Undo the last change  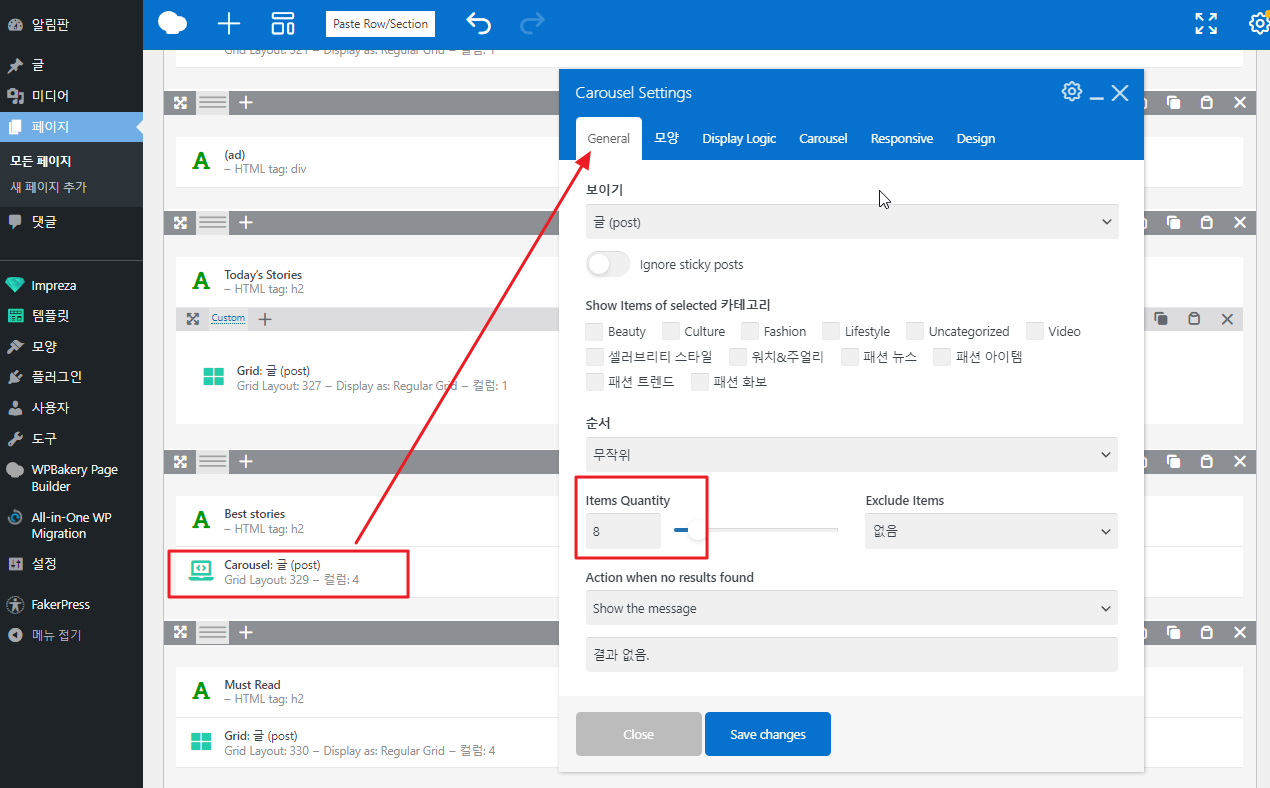[479, 23]
